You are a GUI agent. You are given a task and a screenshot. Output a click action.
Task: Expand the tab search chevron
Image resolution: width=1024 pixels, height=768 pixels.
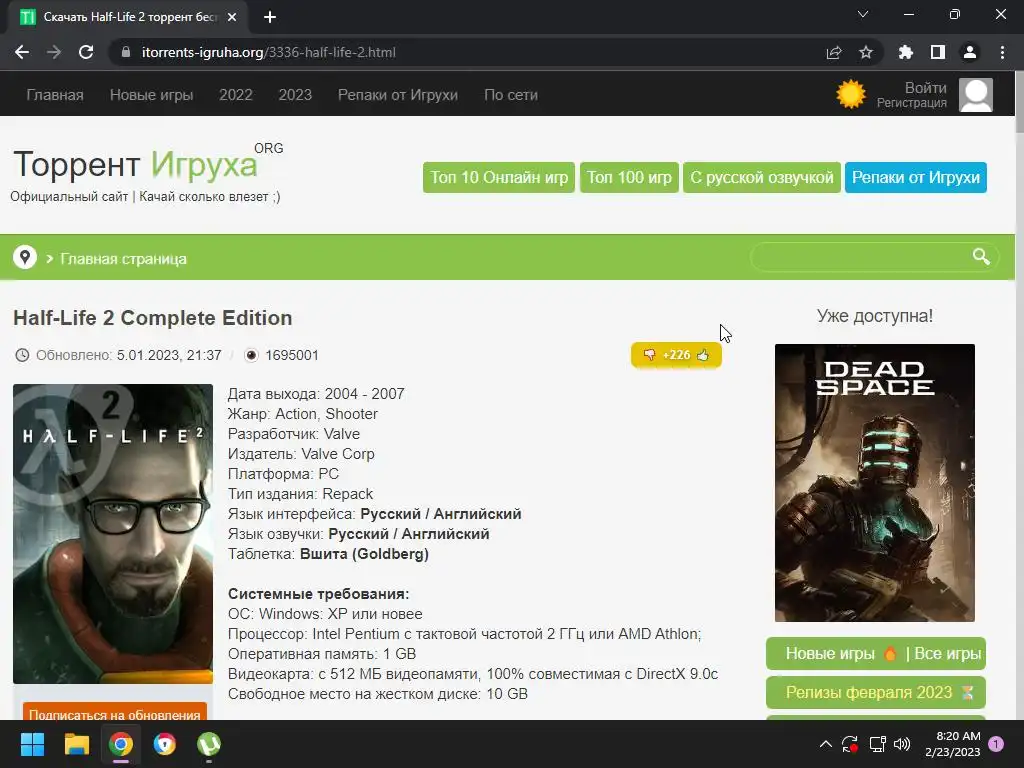coord(863,14)
